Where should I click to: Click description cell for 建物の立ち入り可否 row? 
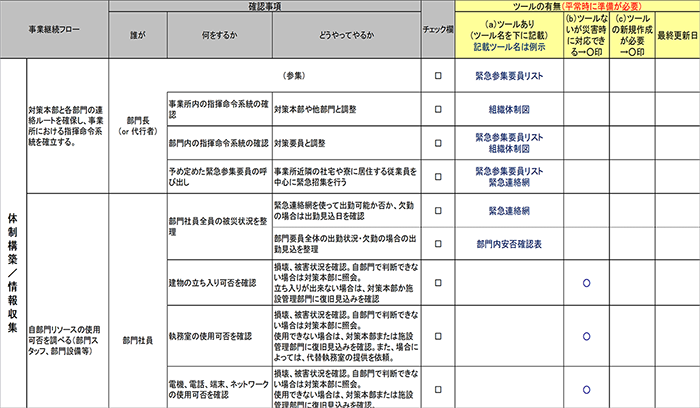[346, 283]
